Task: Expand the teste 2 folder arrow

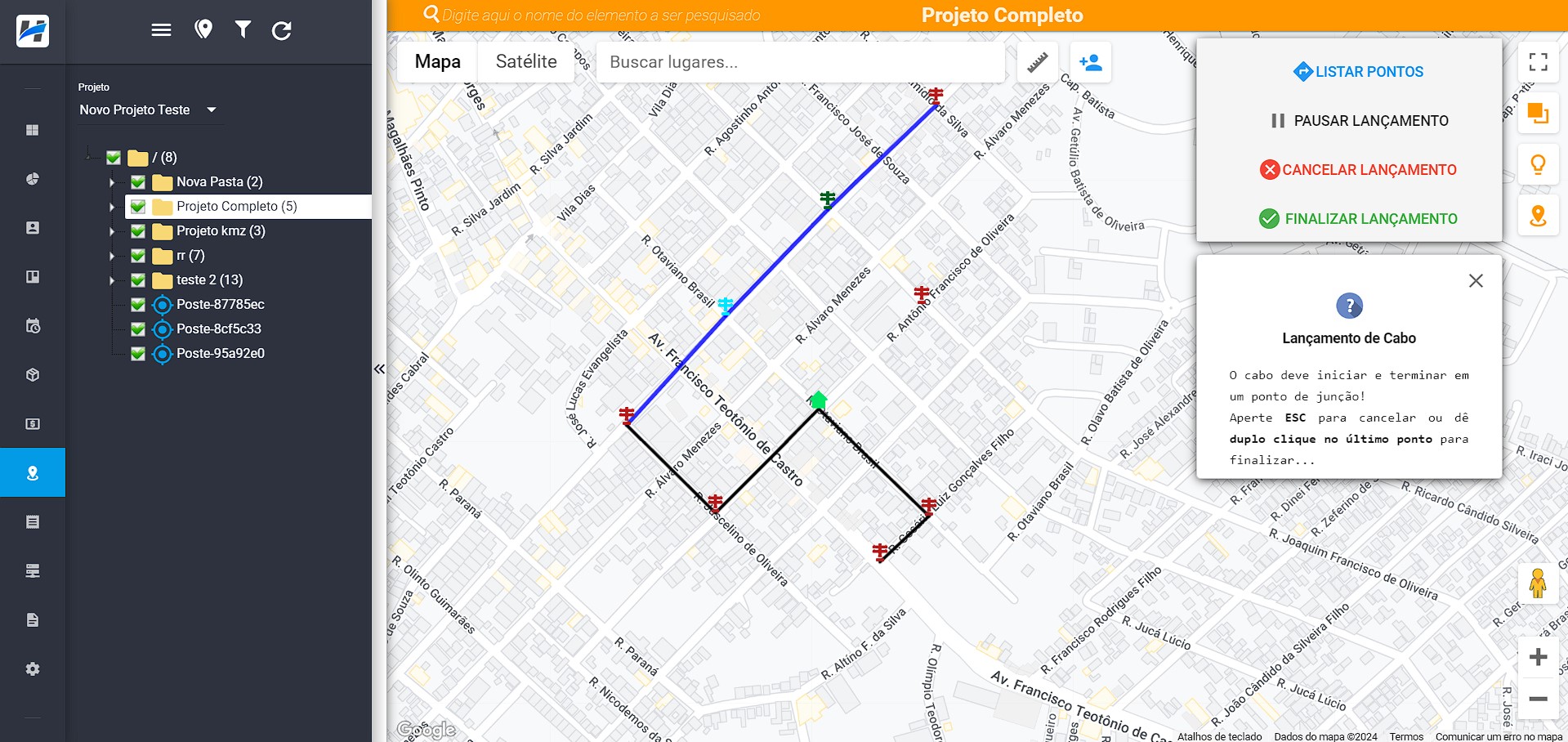Action: pyautogui.click(x=113, y=280)
